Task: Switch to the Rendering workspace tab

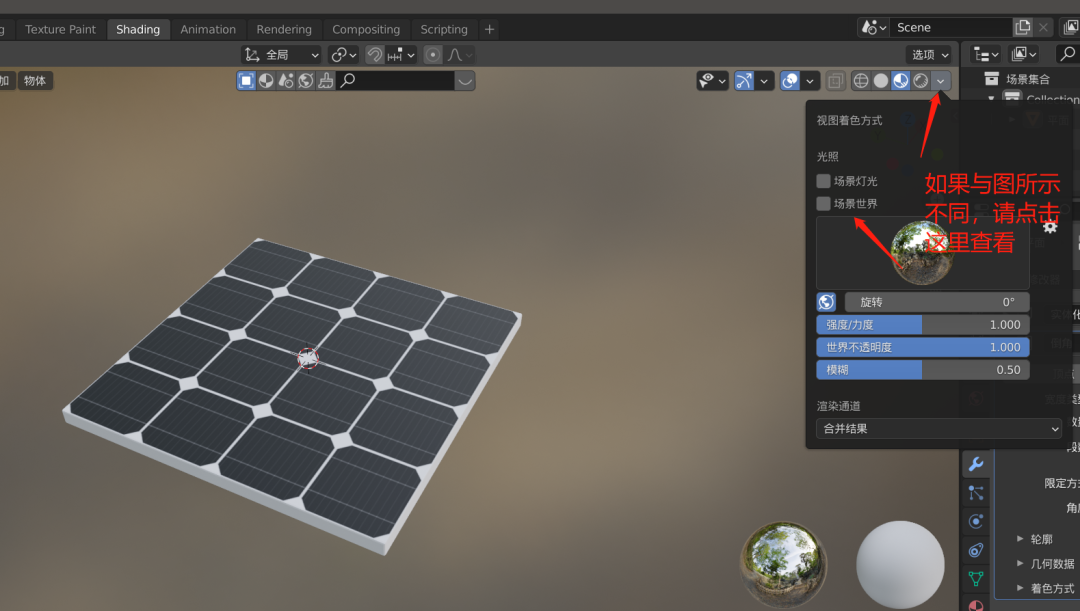Action: [x=284, y=30]
